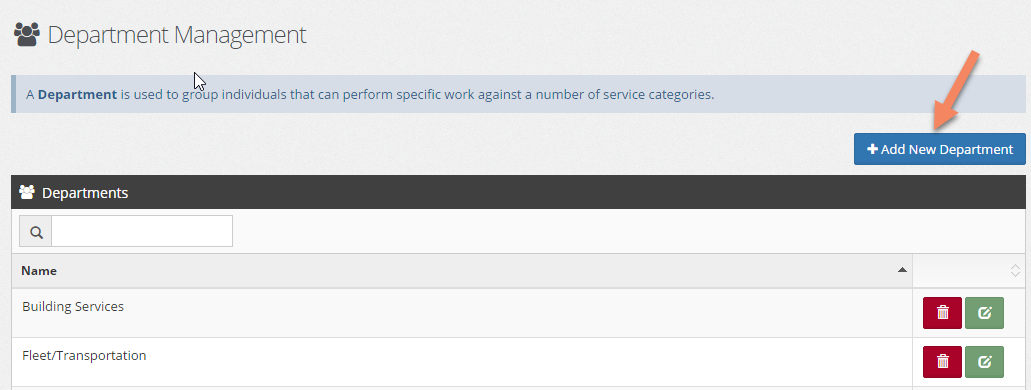This screenshot has width=1031, height=390.
Task: Click the bold Department word in info banner
Action: tap(78, 94)
